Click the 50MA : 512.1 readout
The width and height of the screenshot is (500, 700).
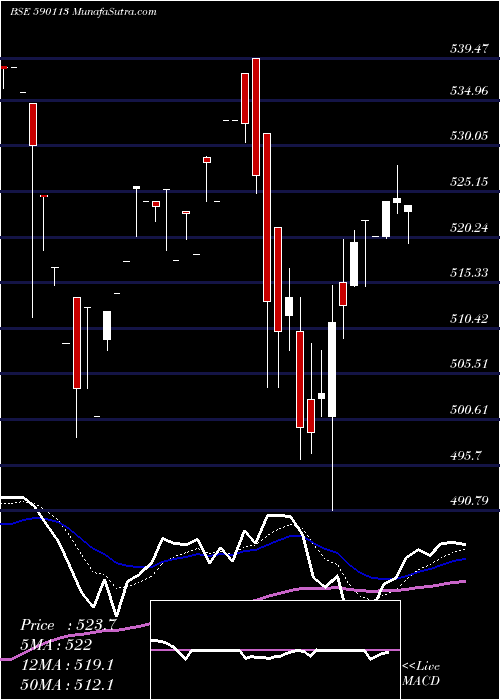point(67,684)
